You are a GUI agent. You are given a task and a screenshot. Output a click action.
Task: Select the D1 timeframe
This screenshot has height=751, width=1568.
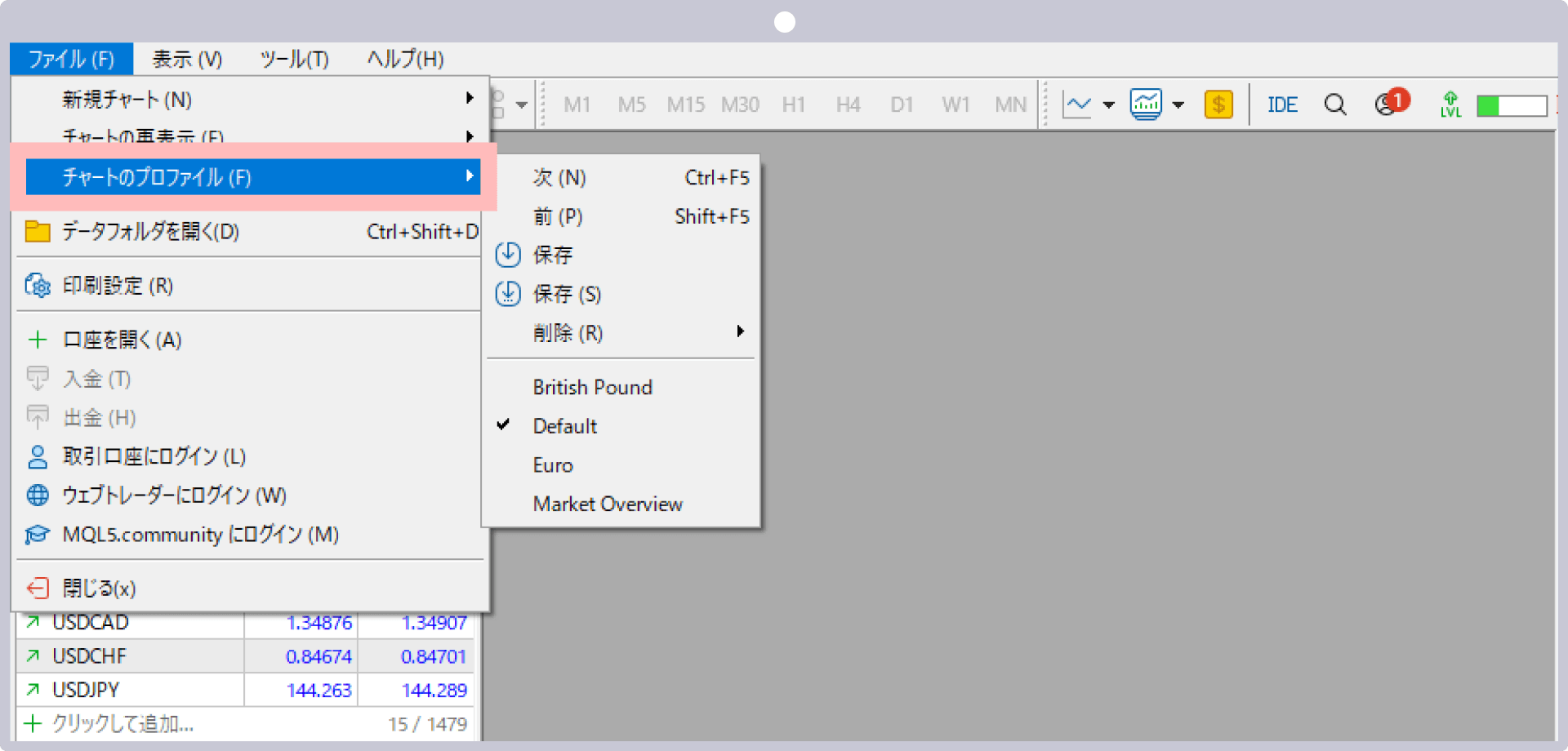coord(902,104)
